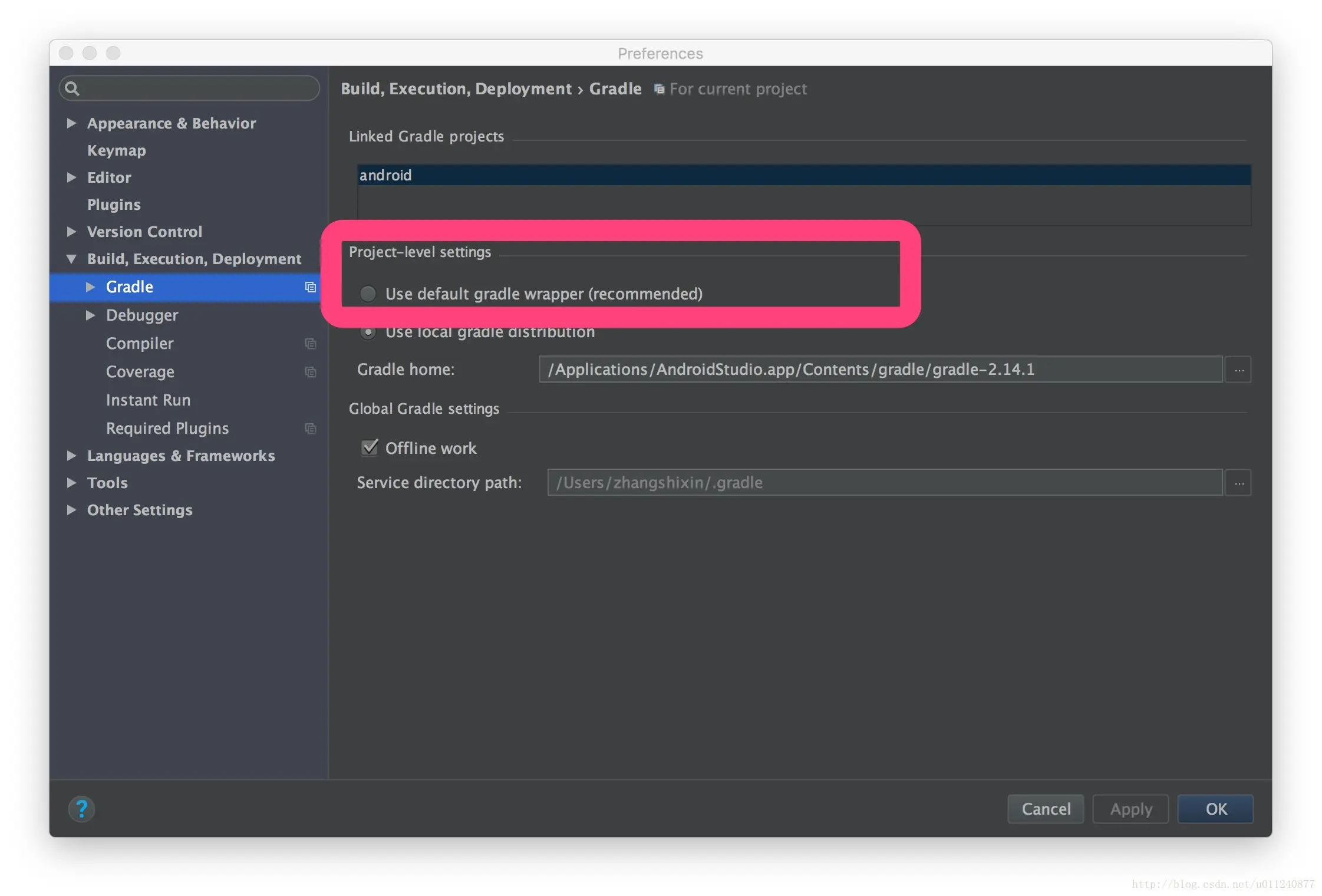
Task: Browse for service directory path with ellipsis button
Action: (x=1238, y=483)
